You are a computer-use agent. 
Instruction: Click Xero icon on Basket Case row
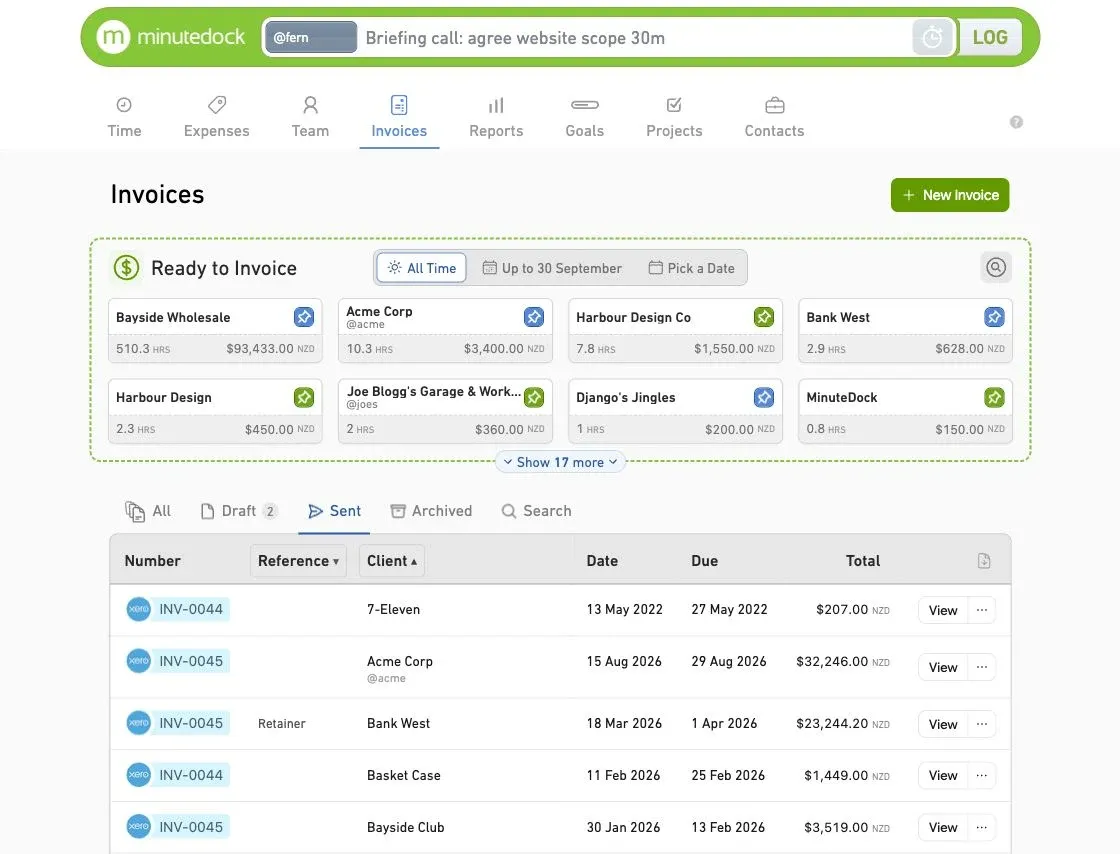tap(139, 775)
